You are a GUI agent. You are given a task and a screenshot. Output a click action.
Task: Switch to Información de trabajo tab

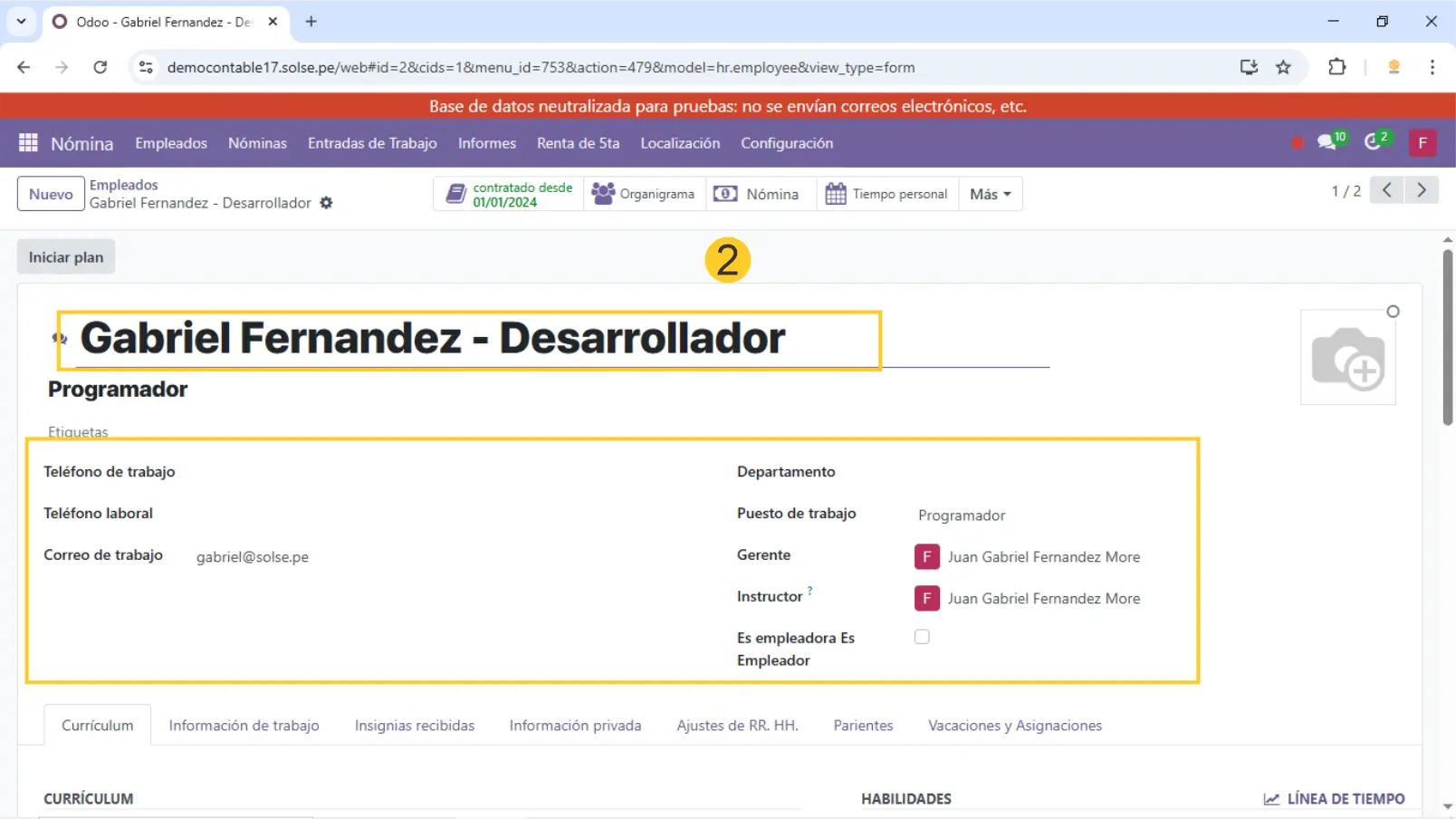tap(244, 726)
